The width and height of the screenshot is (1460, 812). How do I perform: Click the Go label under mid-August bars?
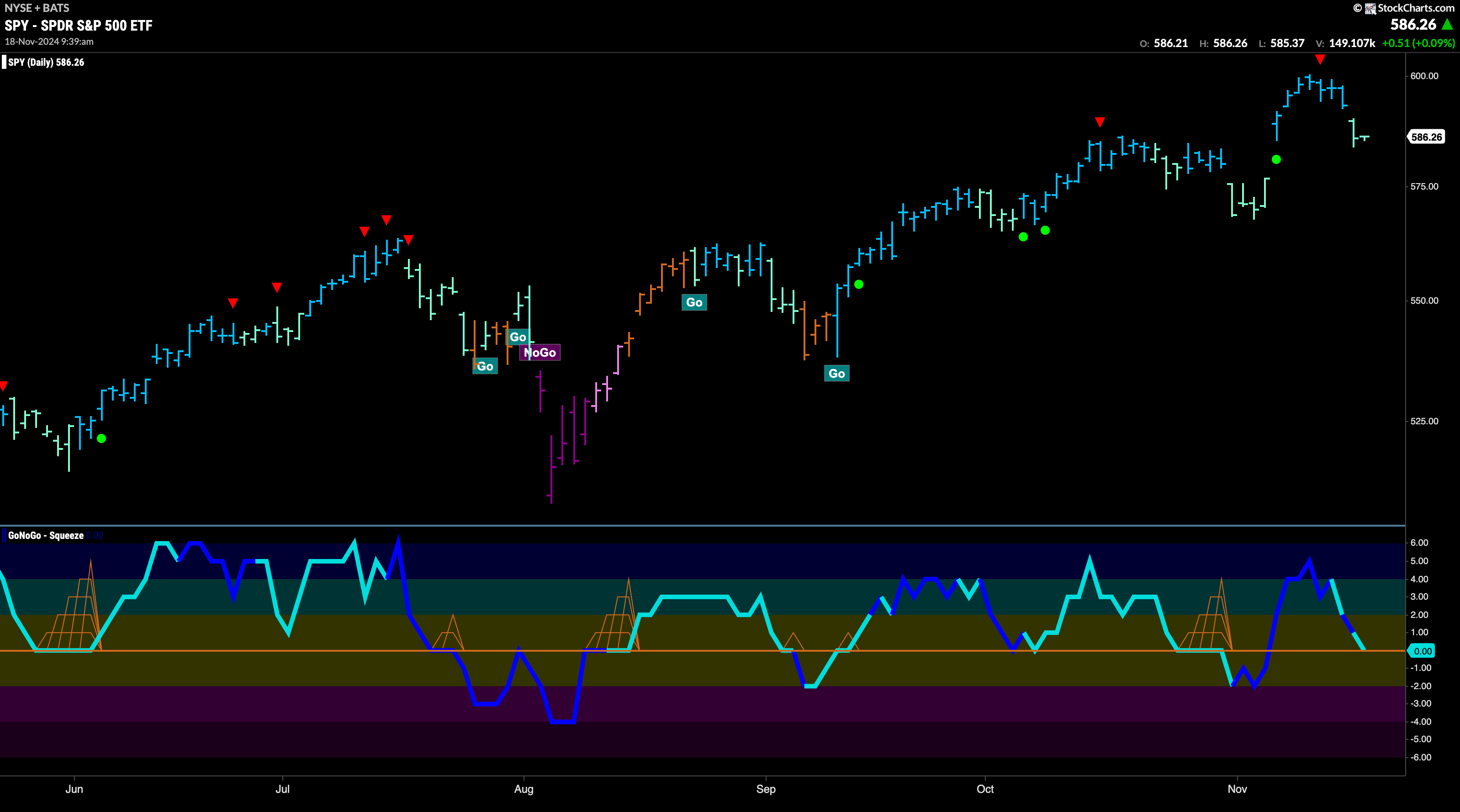694,302
